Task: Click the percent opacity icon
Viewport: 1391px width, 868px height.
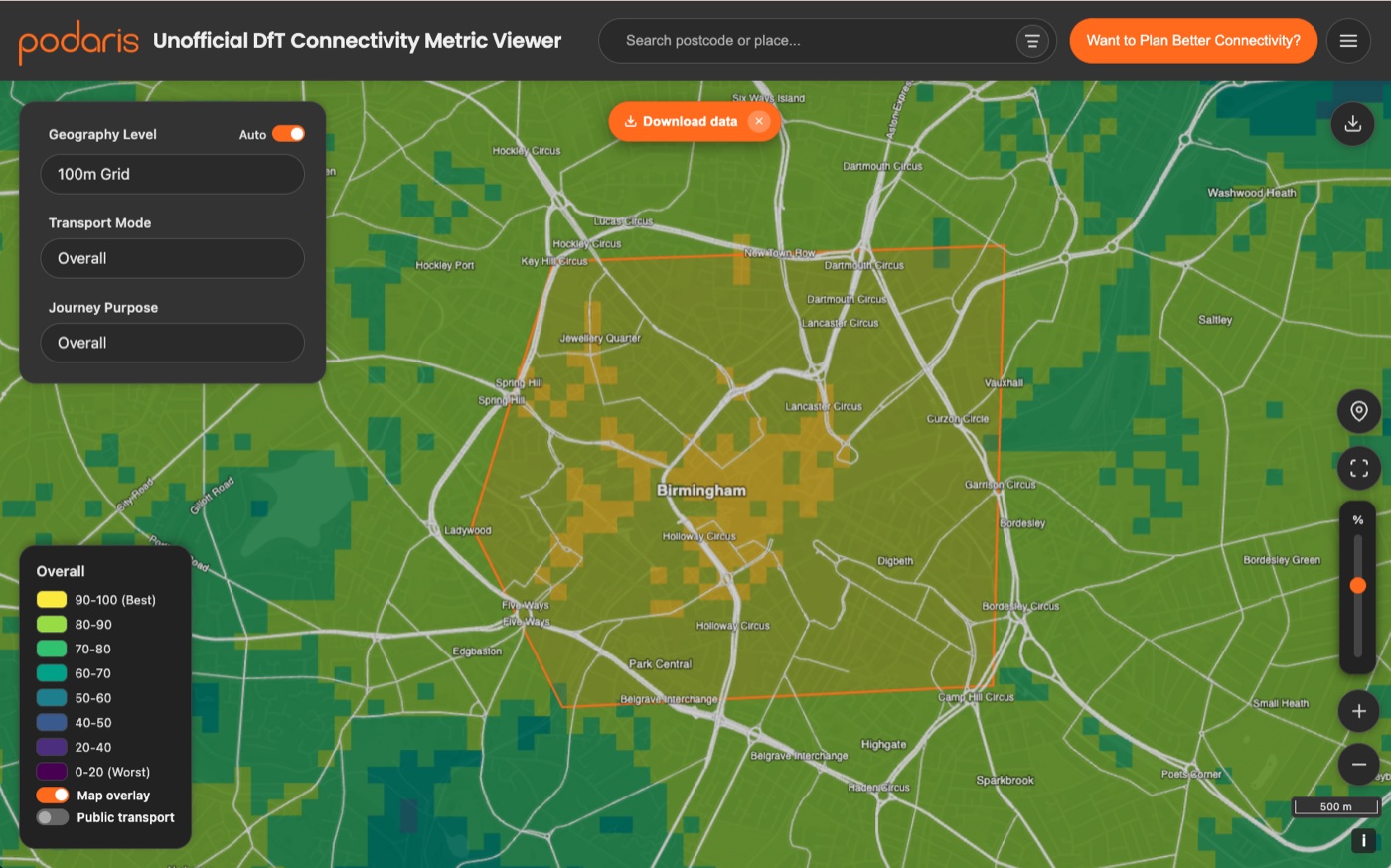Action: tap(1358, 520)
